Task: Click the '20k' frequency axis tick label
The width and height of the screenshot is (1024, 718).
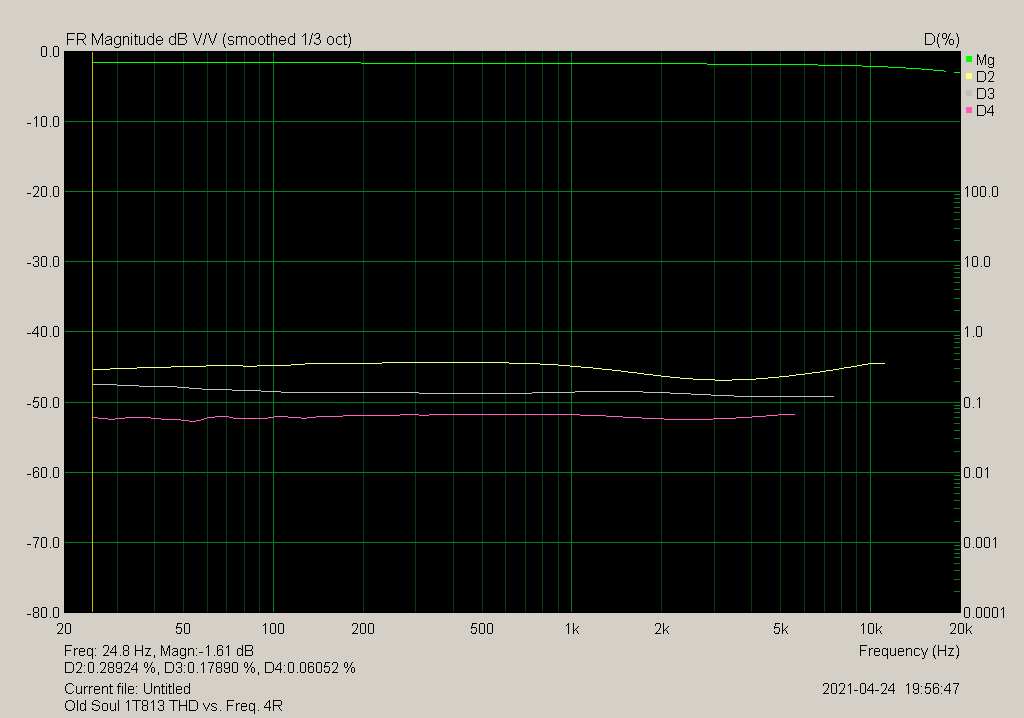Action: point(961,629)
